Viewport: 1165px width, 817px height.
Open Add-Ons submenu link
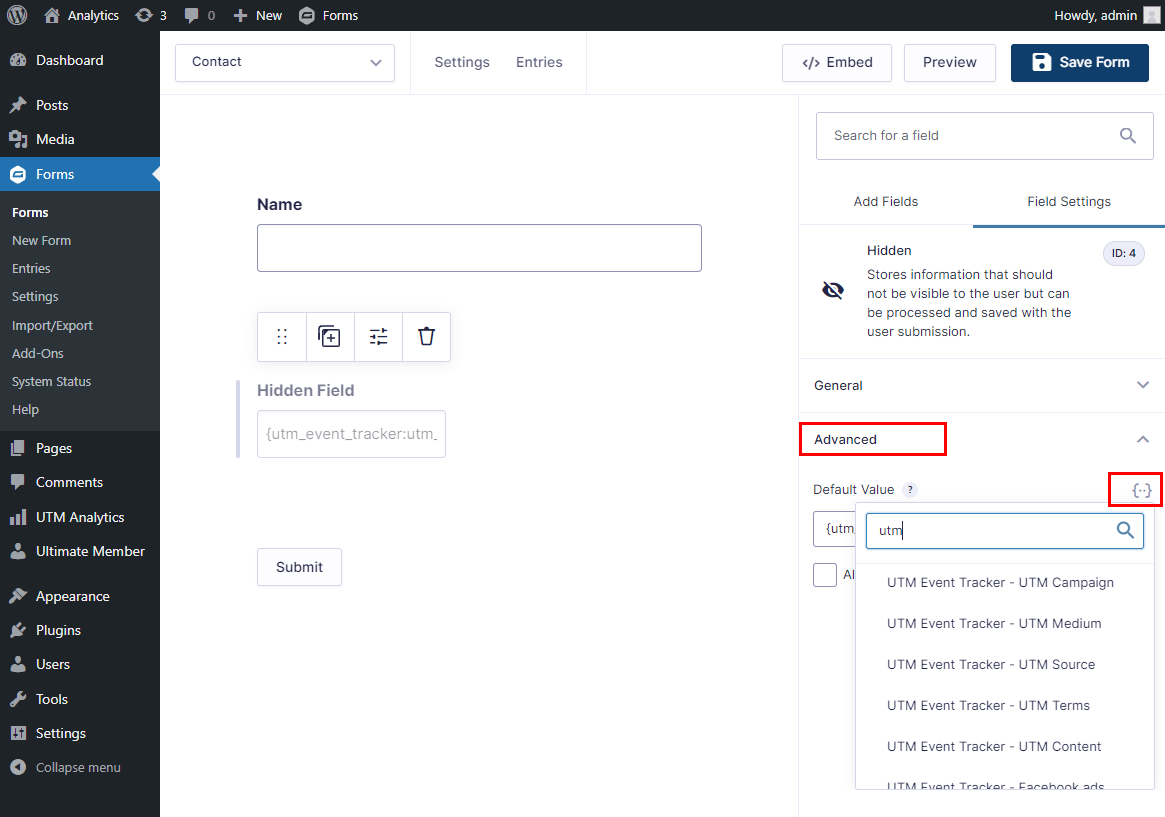[38, 354]
